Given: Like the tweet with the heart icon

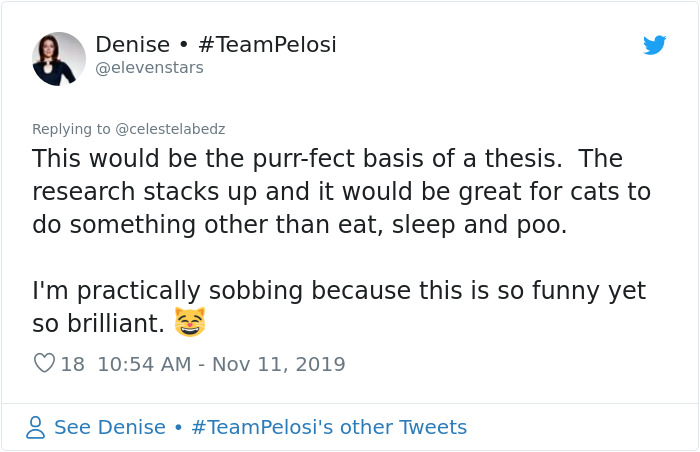Looking at the screenshot, I should pyautogui.click(x=44, y=364).
